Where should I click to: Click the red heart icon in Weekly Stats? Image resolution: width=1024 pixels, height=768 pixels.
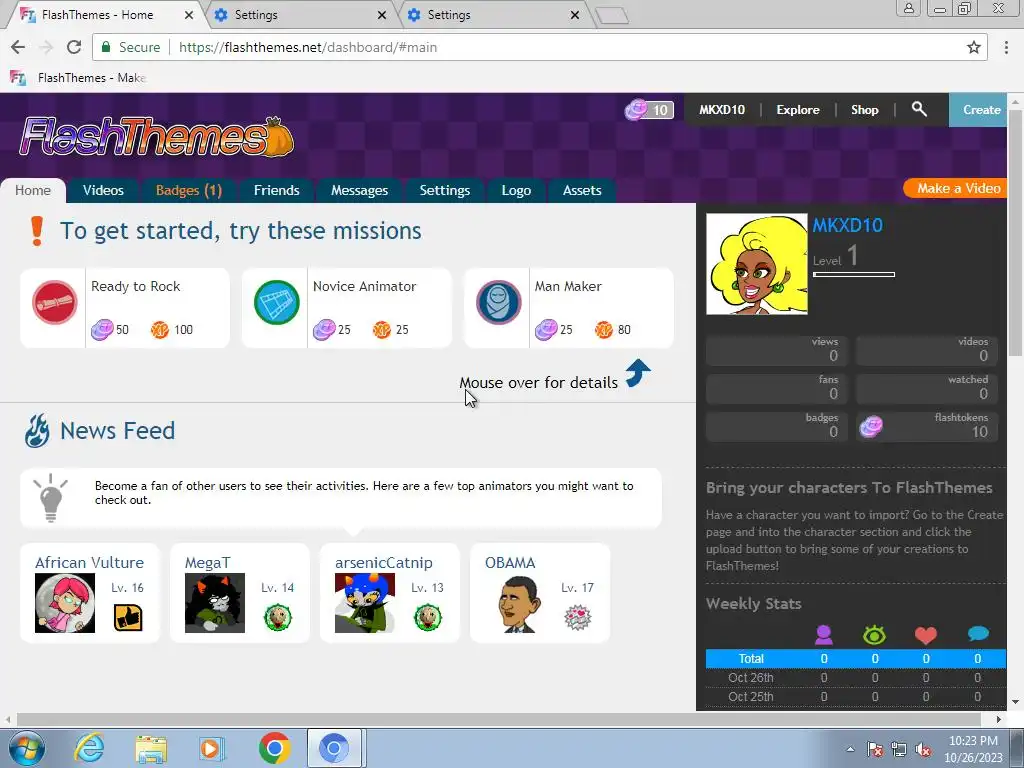pyautogui.click(x=925, y=635)
